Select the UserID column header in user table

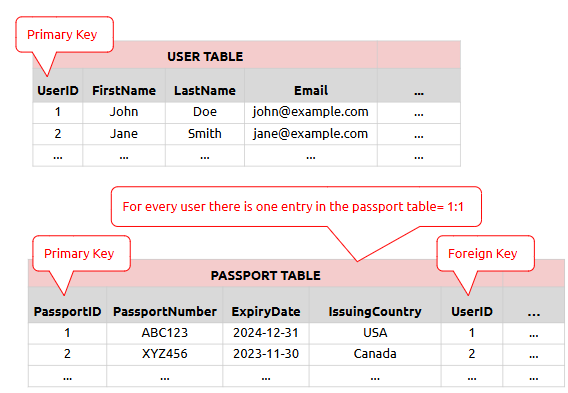(58, 86)
